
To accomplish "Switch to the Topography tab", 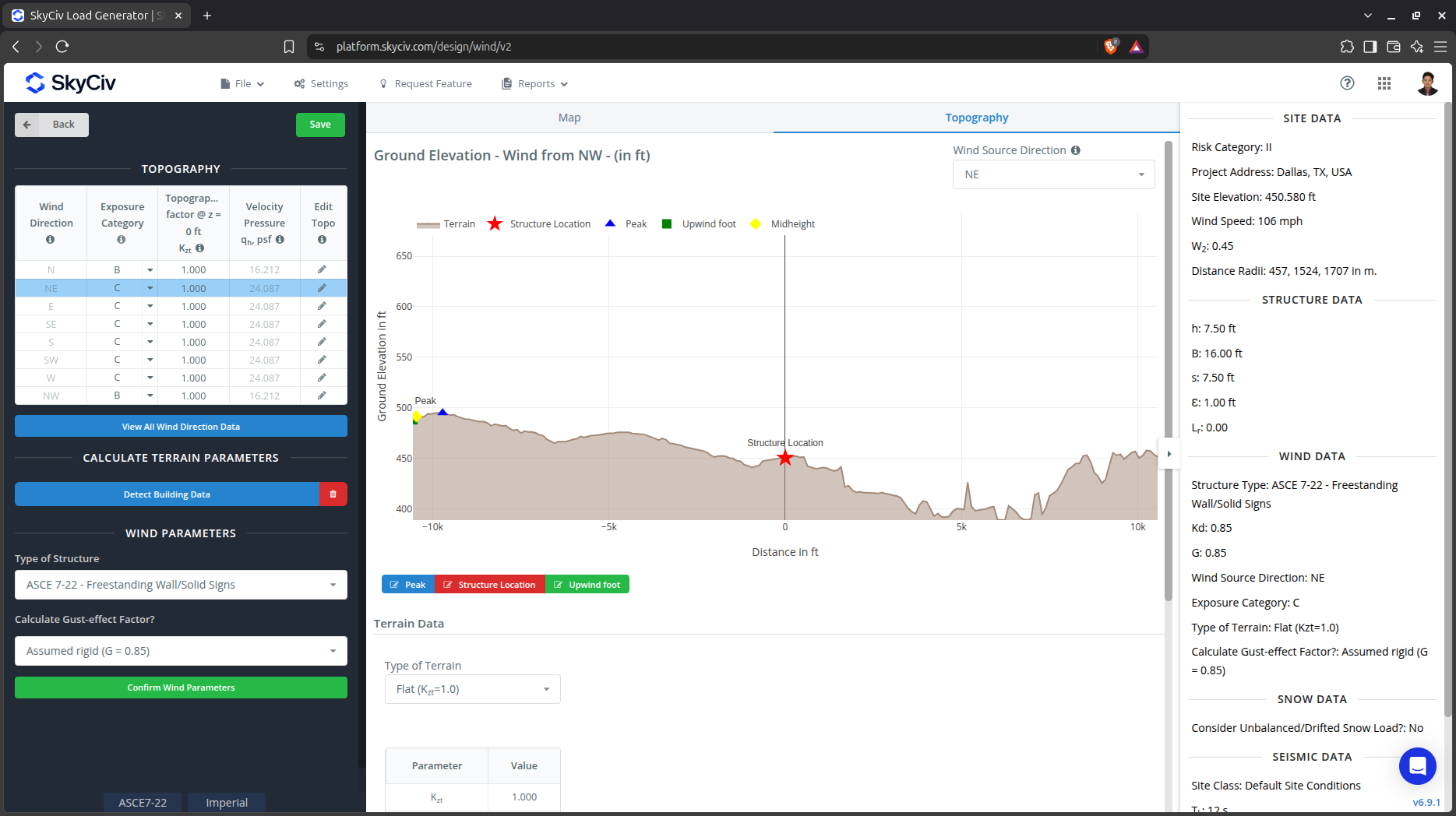I will pos(976,118).
